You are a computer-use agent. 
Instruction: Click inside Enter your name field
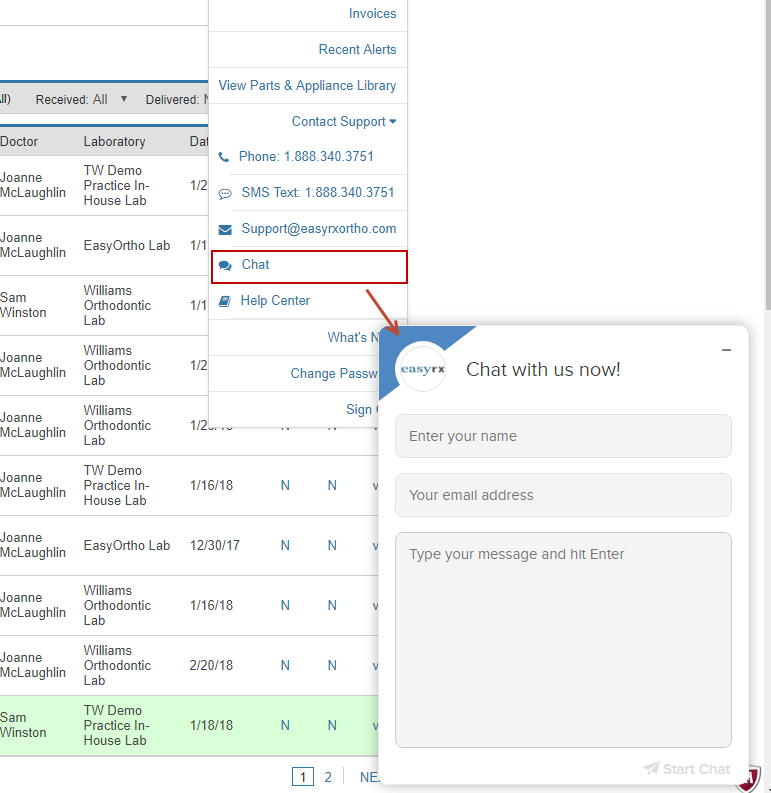(x=563, y=436)
